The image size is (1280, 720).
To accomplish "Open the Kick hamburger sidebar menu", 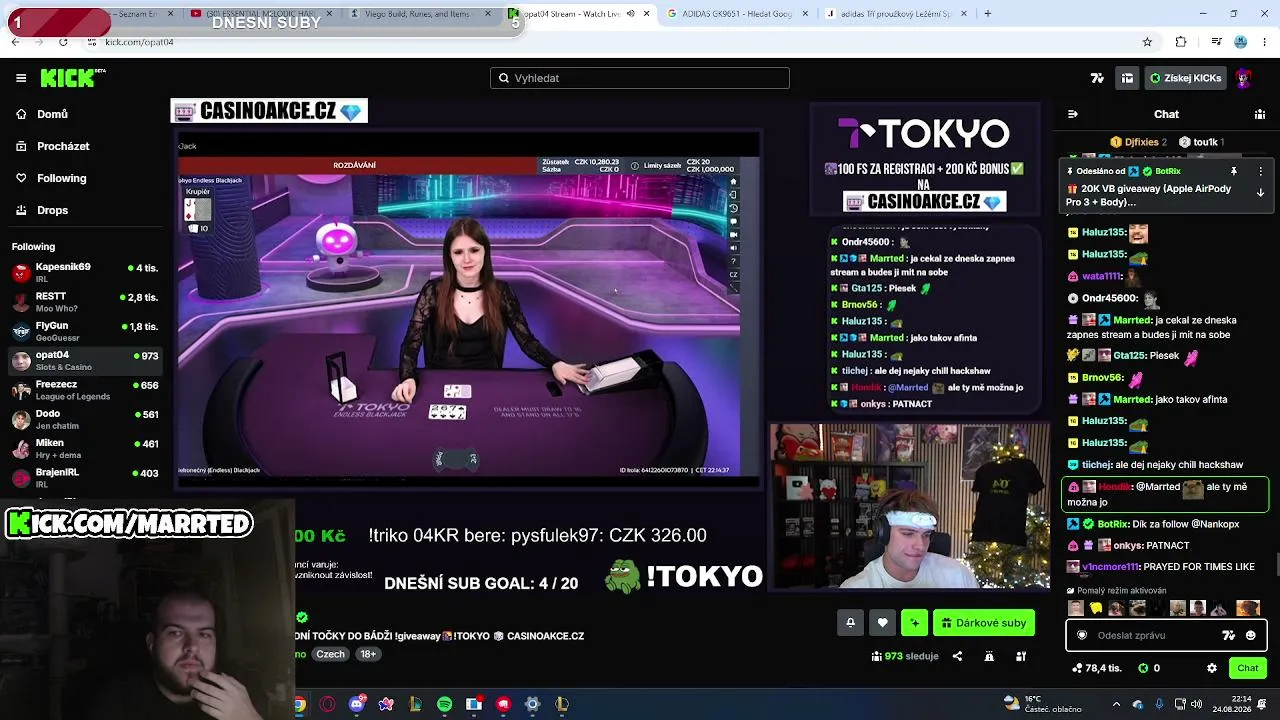I will click(x=21, y=78).
